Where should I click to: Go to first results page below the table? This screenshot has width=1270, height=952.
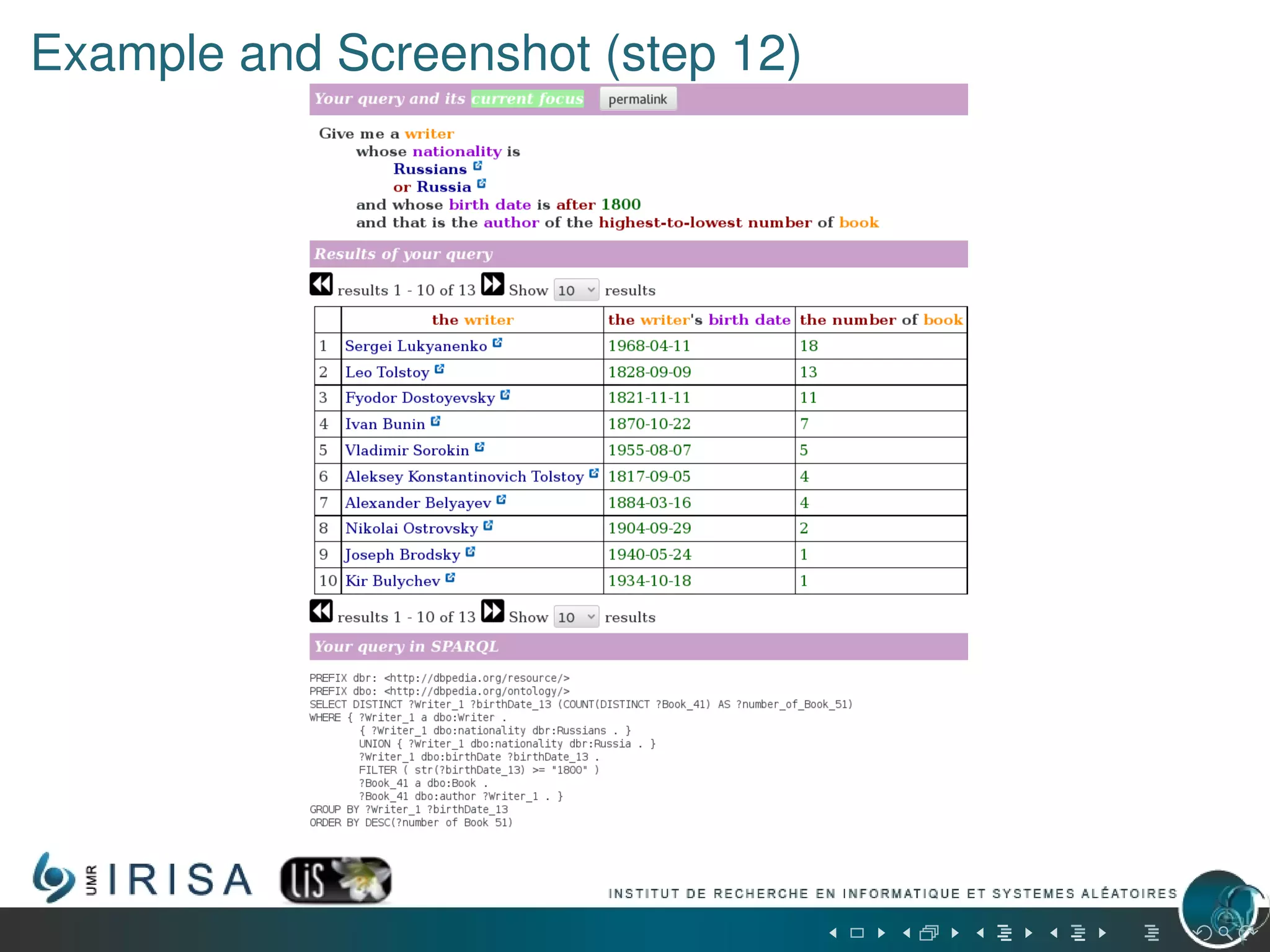tap(321, 611)
